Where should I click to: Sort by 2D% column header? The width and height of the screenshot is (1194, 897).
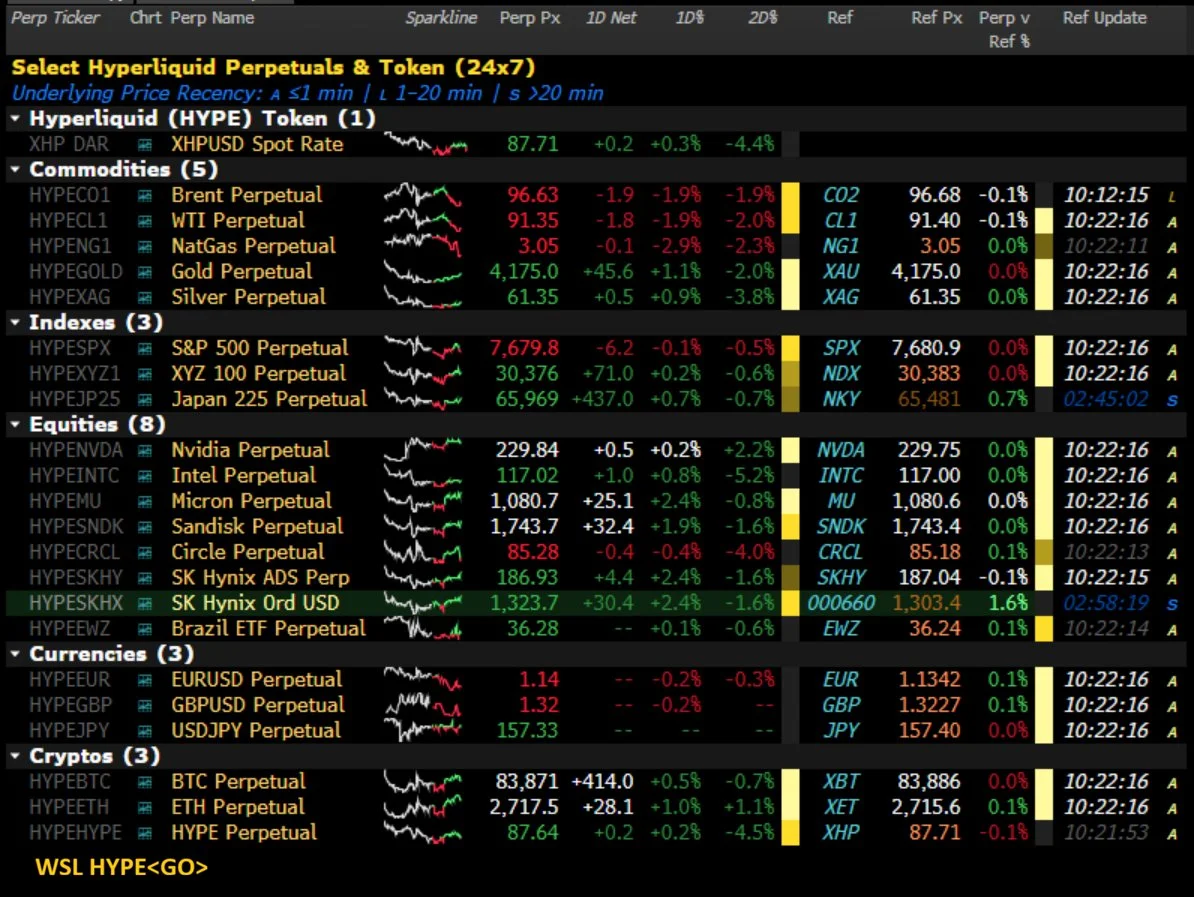762,18
